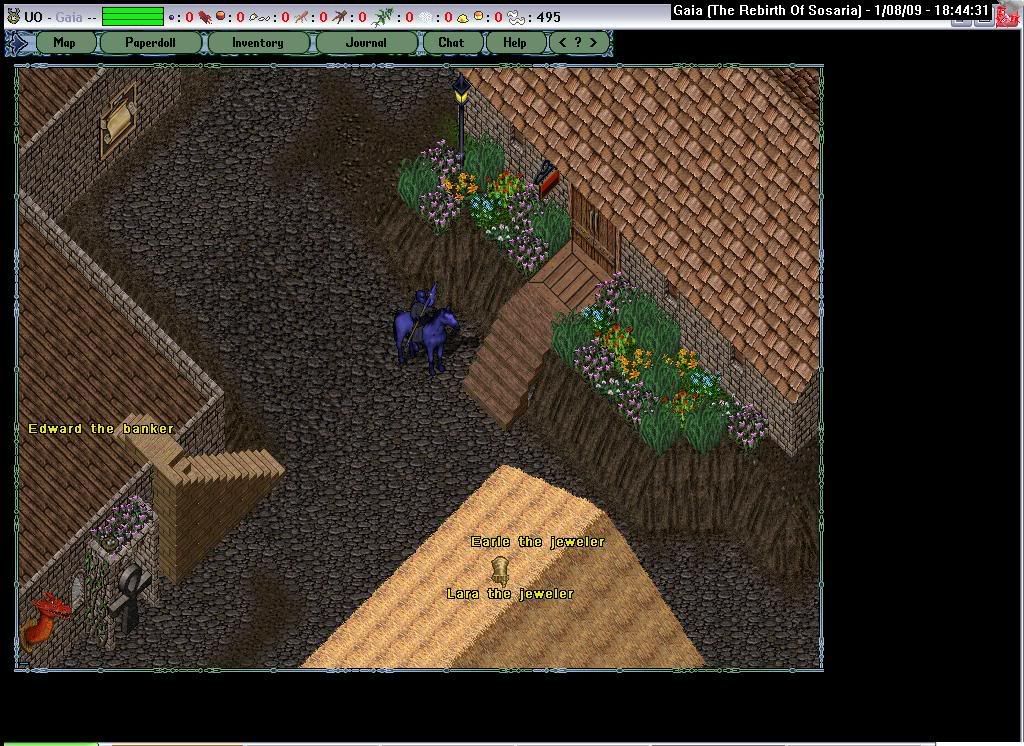Open the Paperdoll window
This screenshot has height=746, width=1024.
(151, 43)
